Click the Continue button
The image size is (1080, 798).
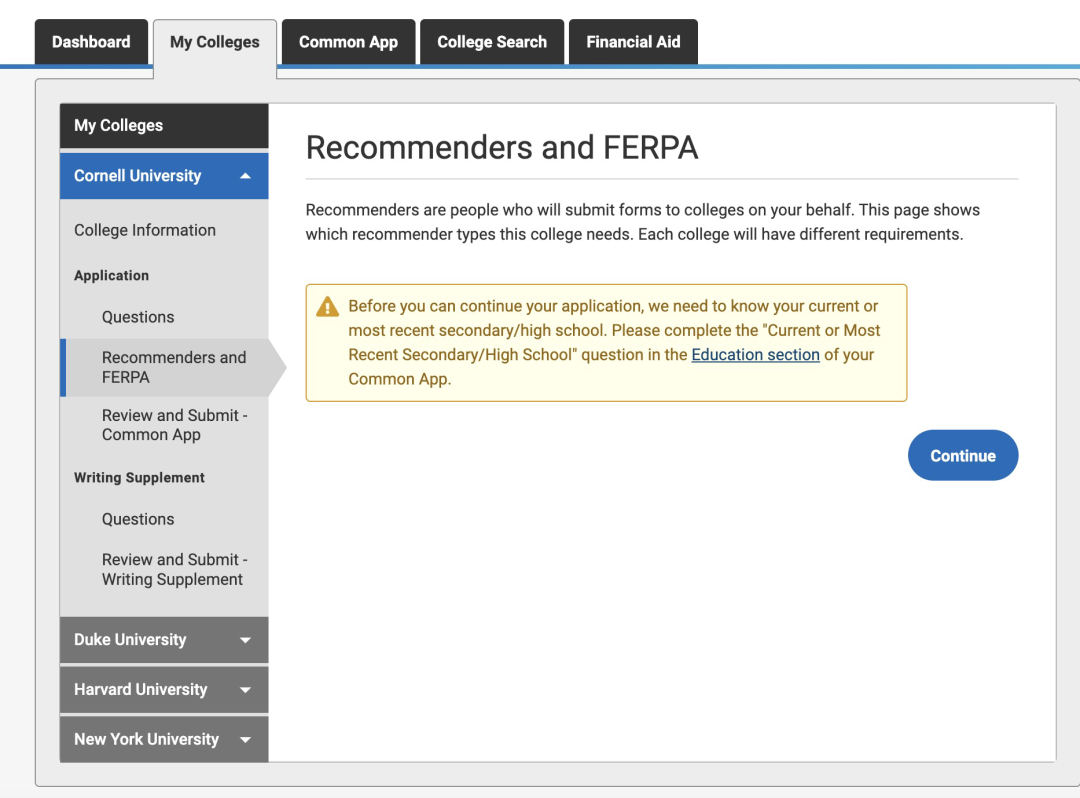point(963,455)
